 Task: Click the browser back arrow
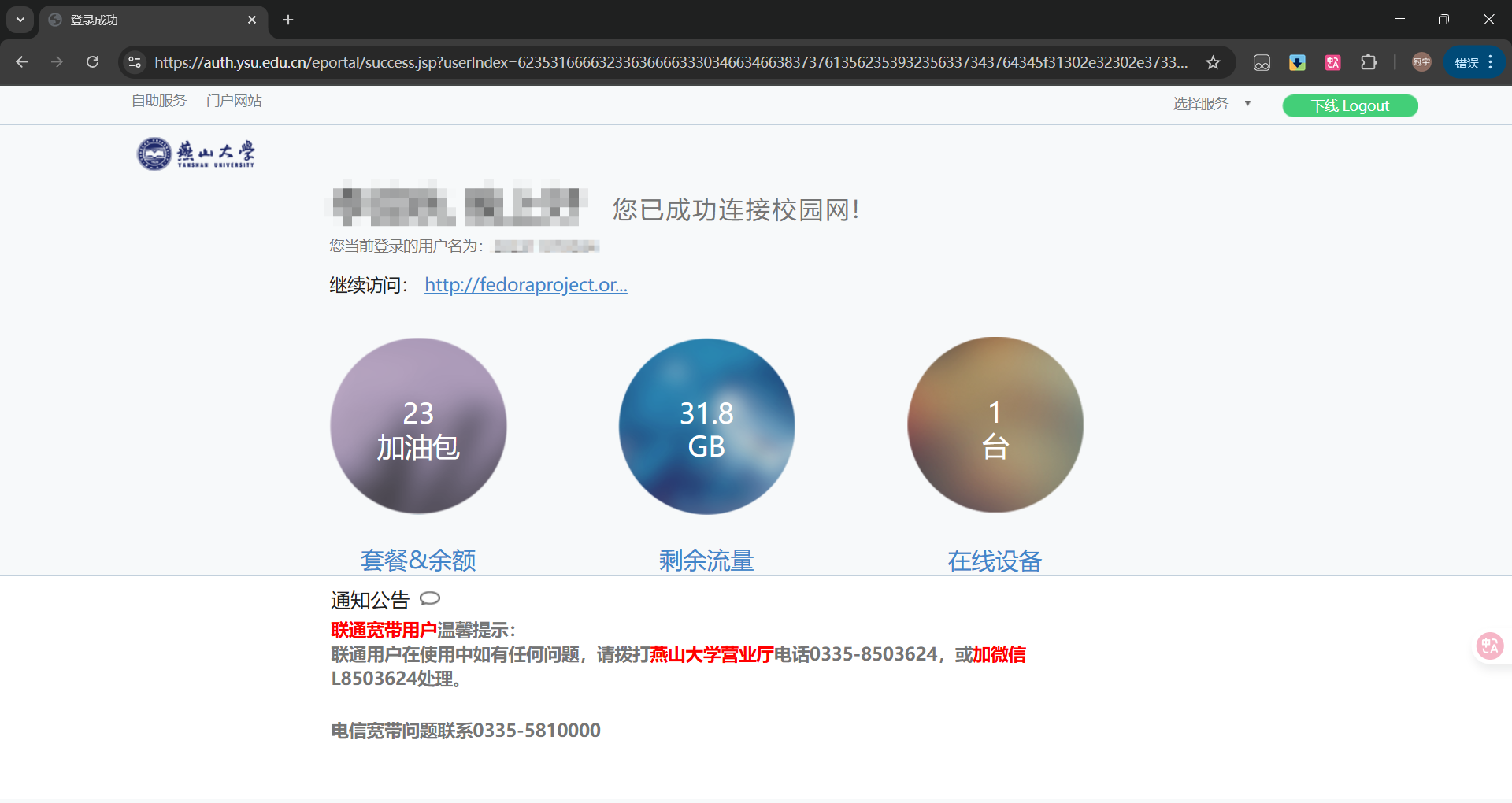click(x=22, y=62)
